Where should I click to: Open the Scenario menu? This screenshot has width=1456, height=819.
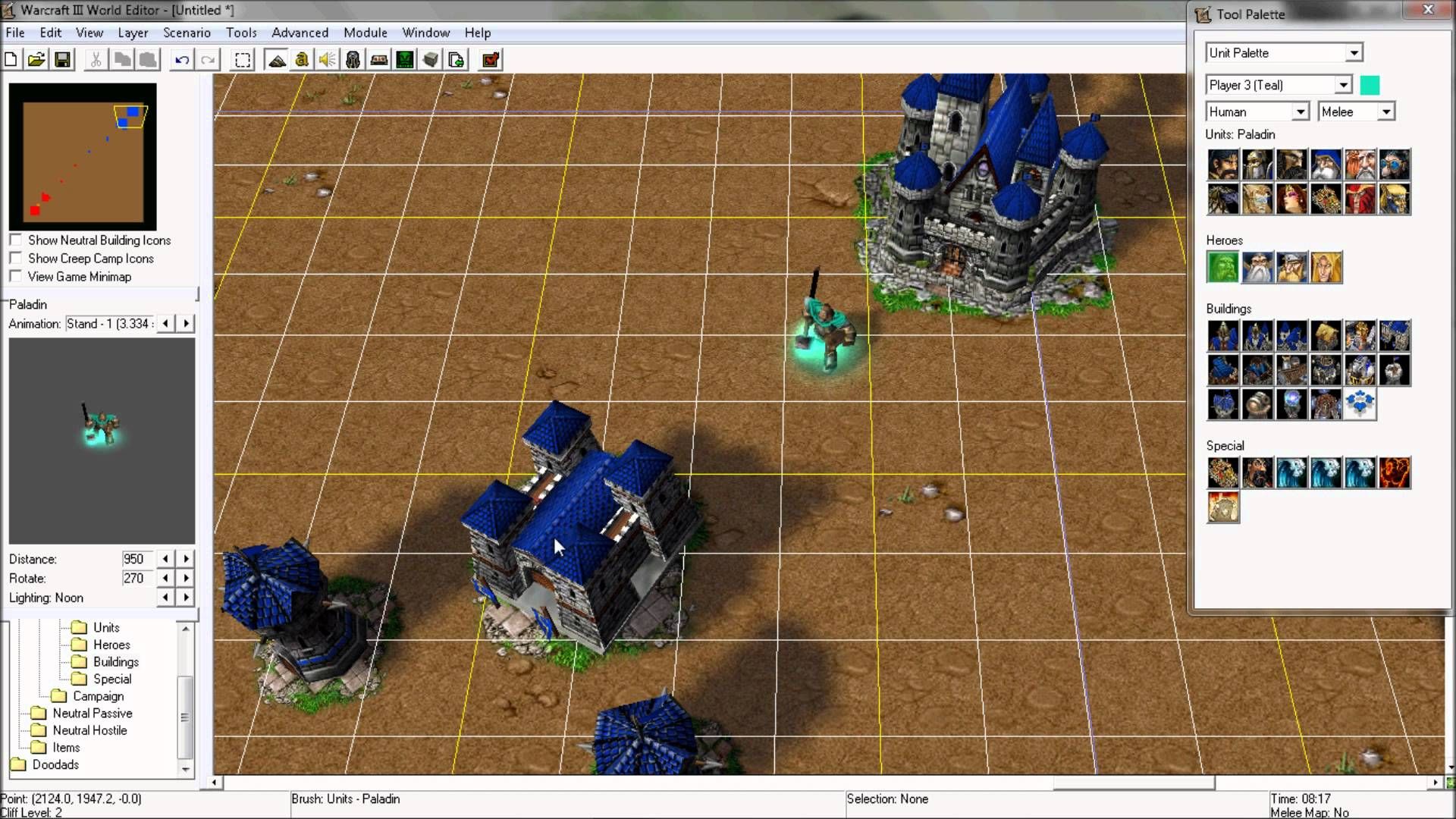pos(186,32)
